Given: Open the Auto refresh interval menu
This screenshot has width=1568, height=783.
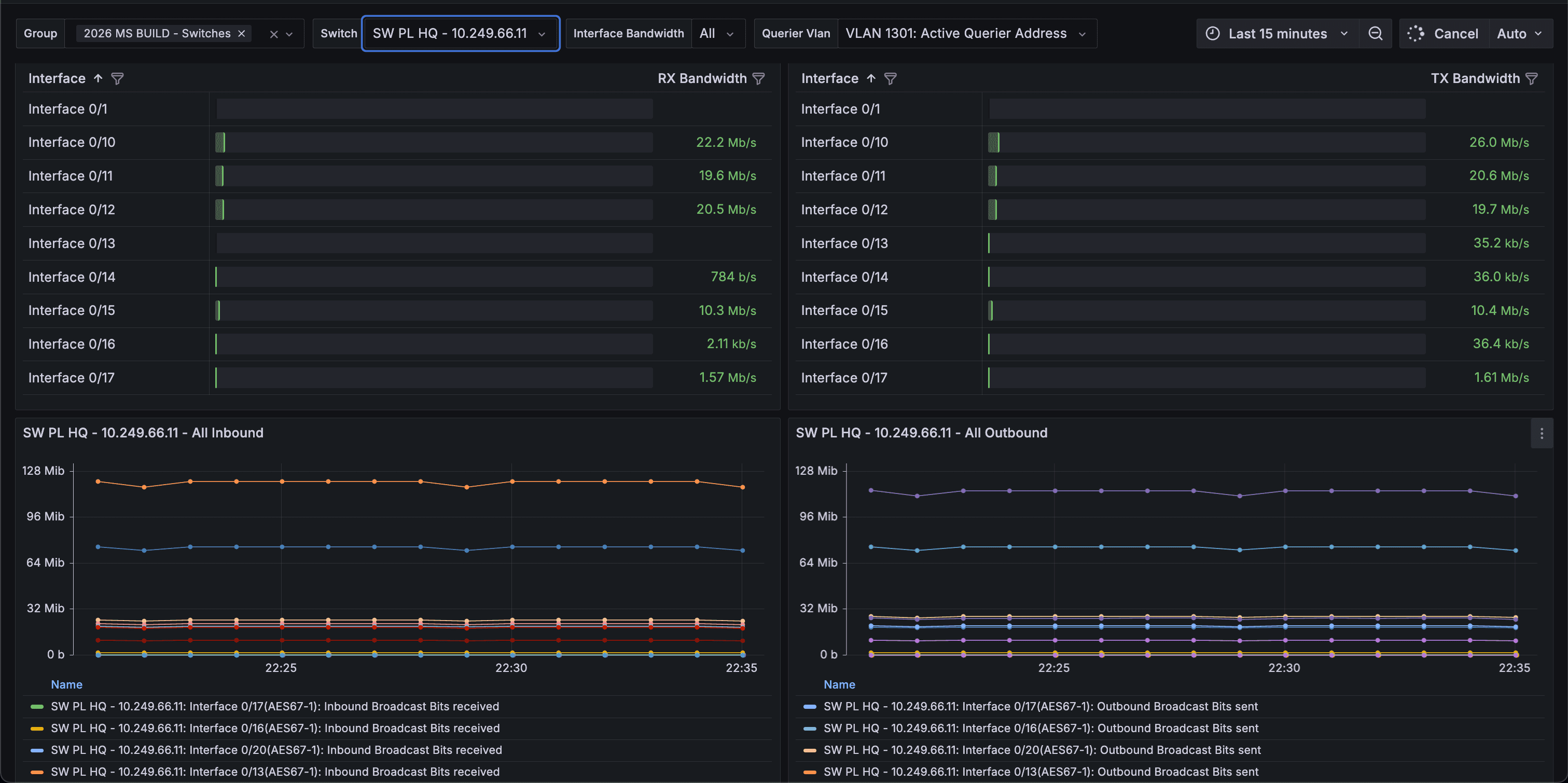Looking at the screenshot, I should (1520, 34).
